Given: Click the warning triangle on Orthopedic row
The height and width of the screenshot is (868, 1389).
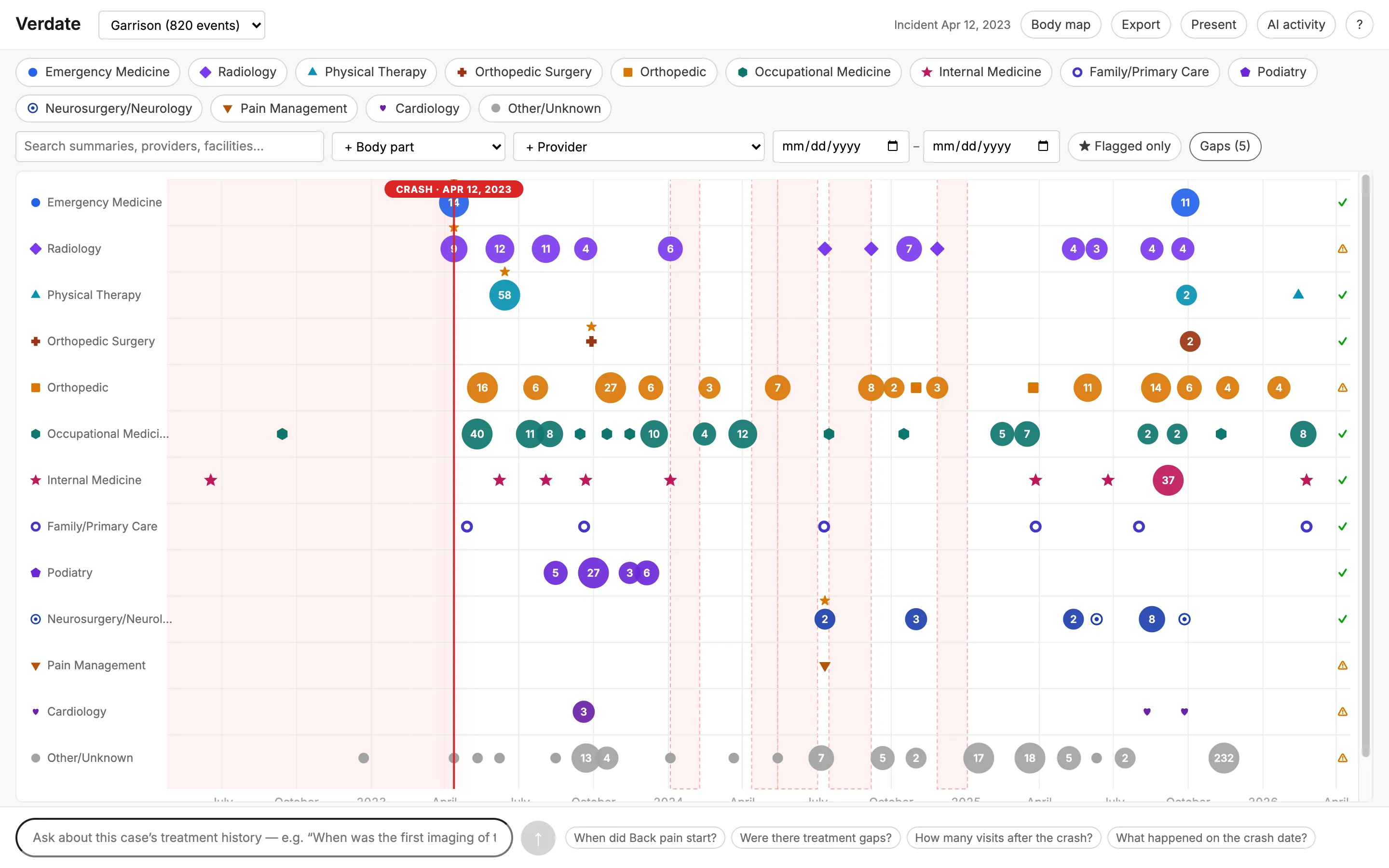Looking at the screenshot, I should tap(1342, 388).
